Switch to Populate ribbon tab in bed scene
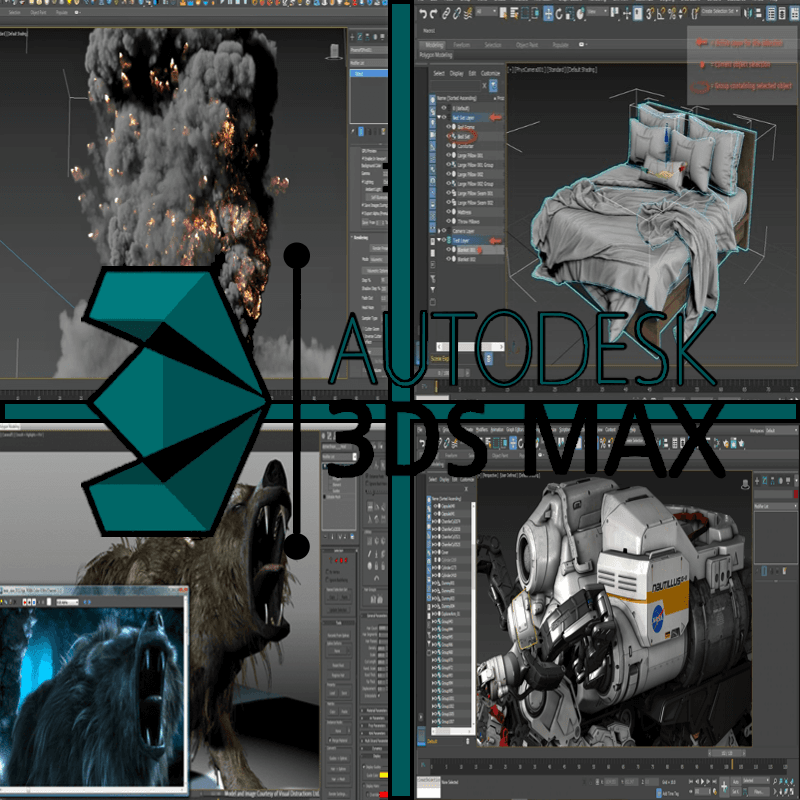 560,45
